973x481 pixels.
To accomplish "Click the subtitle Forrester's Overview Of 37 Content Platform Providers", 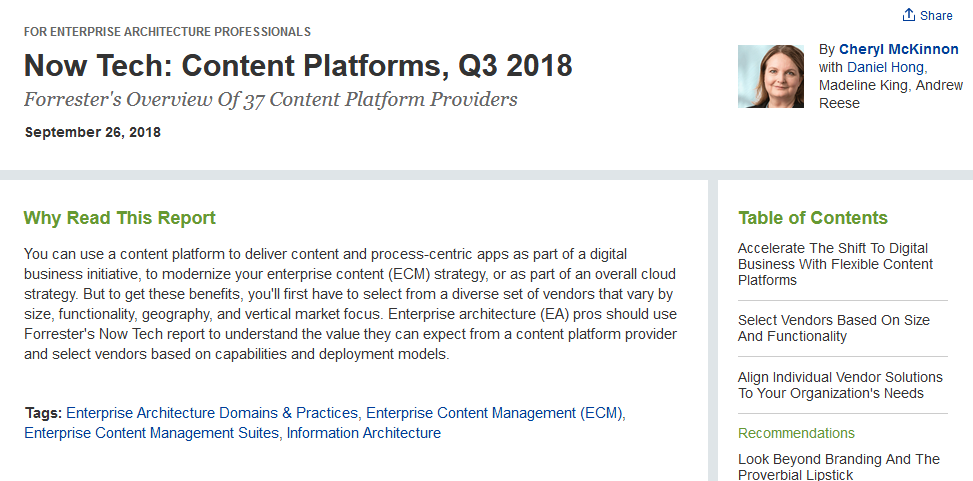I will [x=271, y=99].
